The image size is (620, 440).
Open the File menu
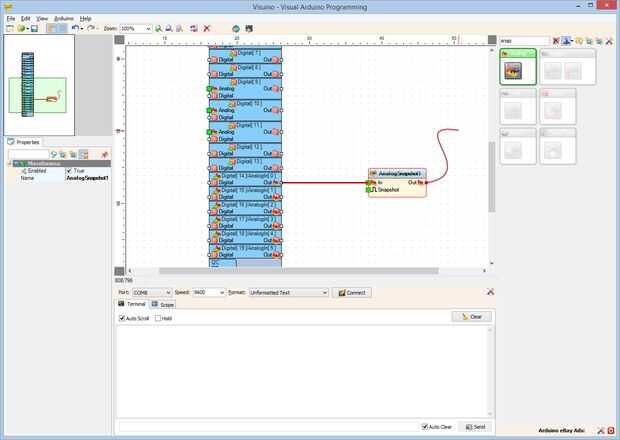11,19
